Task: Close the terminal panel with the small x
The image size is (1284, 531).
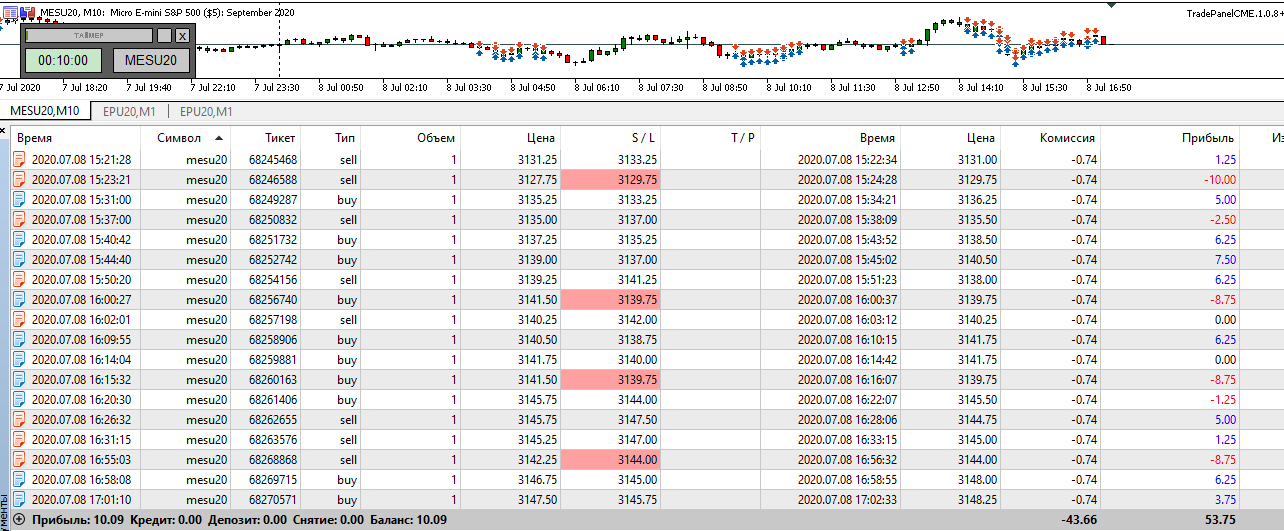Action: (3, 129)
